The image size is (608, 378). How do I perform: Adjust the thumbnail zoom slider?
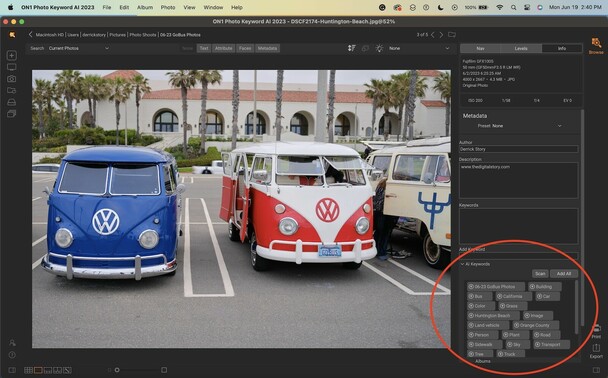pyautogui.click(x=117, y=370)
